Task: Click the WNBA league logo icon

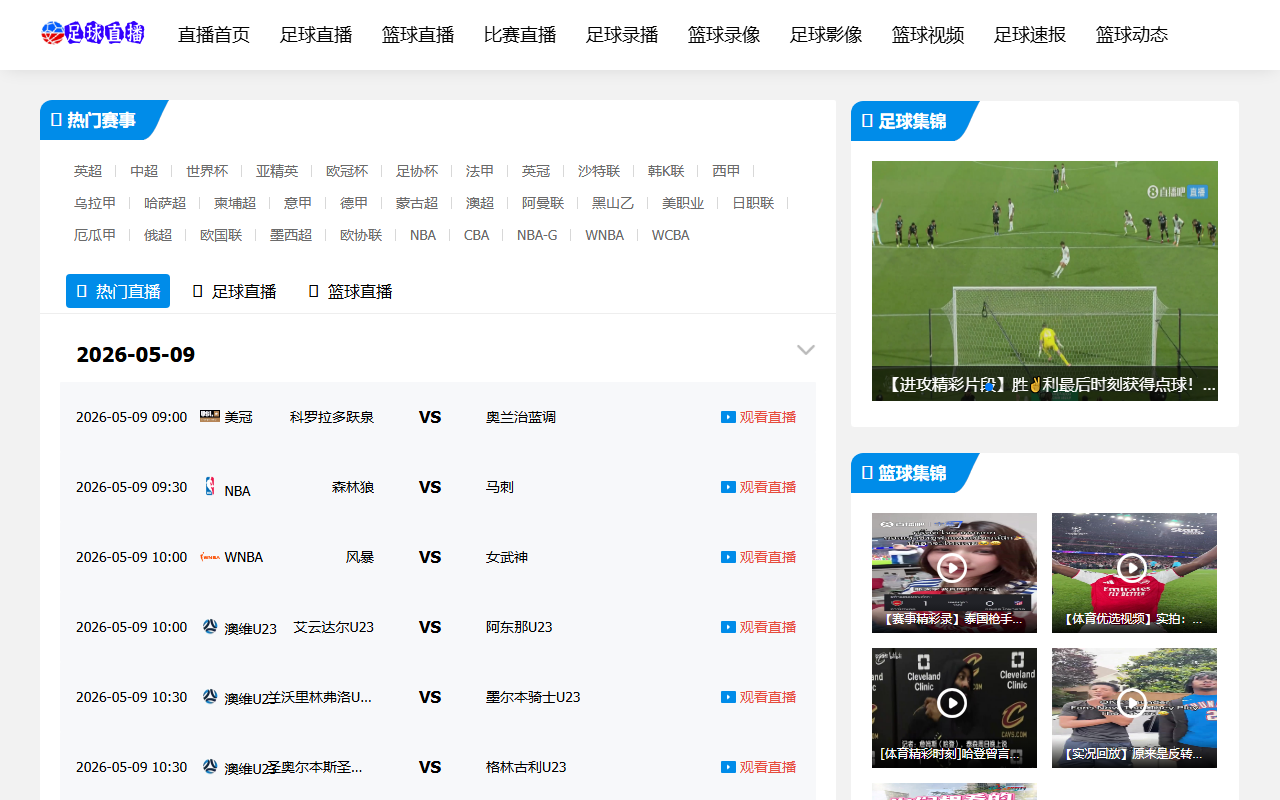Action: pyautogui.click(x=210, y=556)
